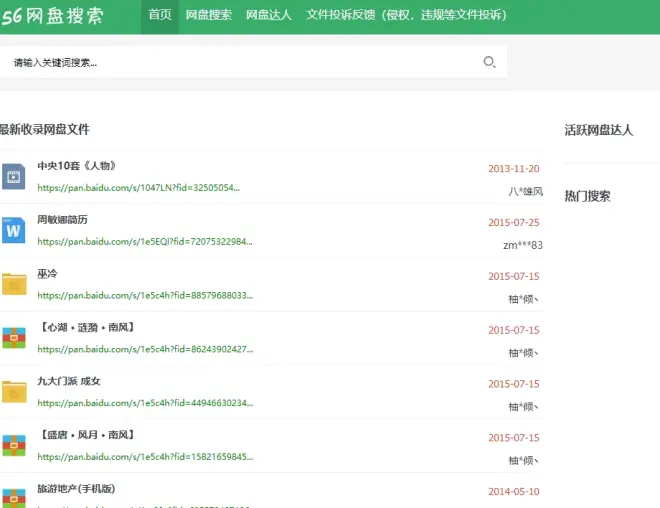This screenshot has height=508, width=660.
Task: Click the video file icon beside 中央10套《人物》
Action: (13, 177)
